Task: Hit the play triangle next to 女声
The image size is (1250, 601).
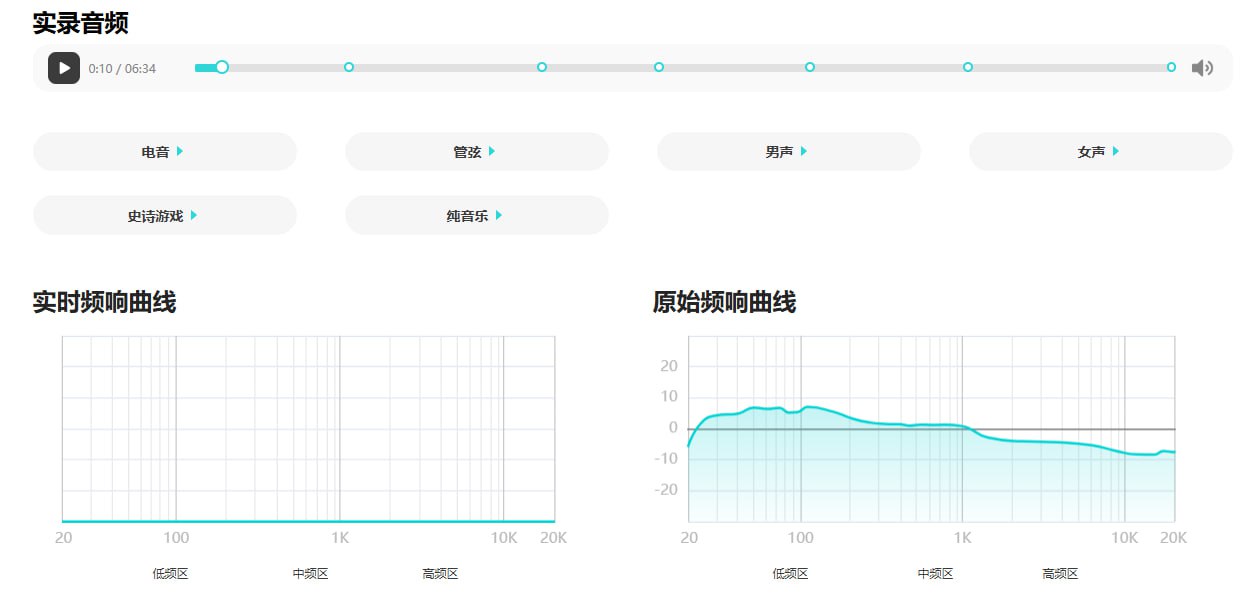Action: pos(1116,151)
